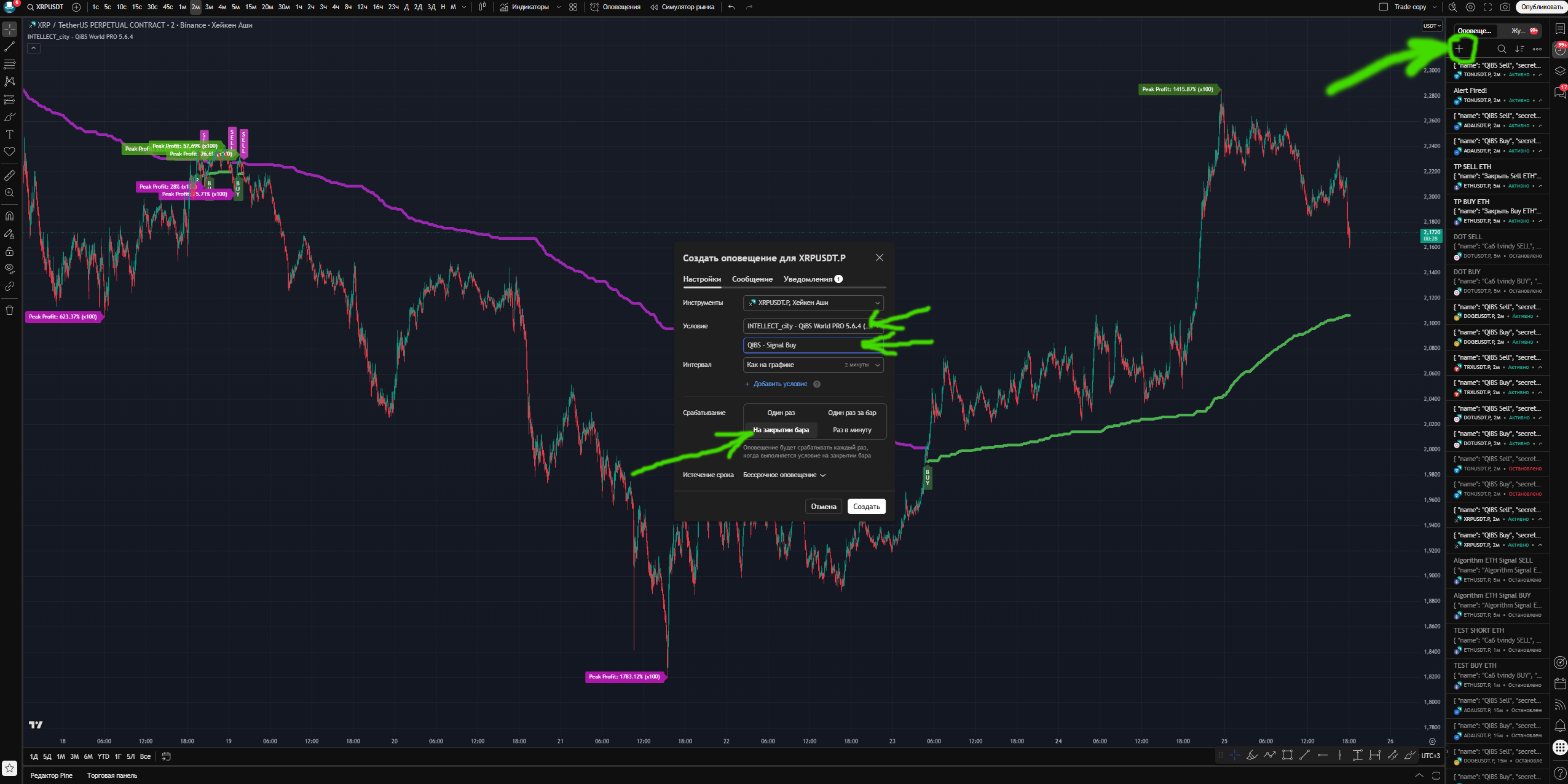This screenshot has height=784, width=1568.
Task: Select 'Один раз' trigger option
Action: pos(781,413)
